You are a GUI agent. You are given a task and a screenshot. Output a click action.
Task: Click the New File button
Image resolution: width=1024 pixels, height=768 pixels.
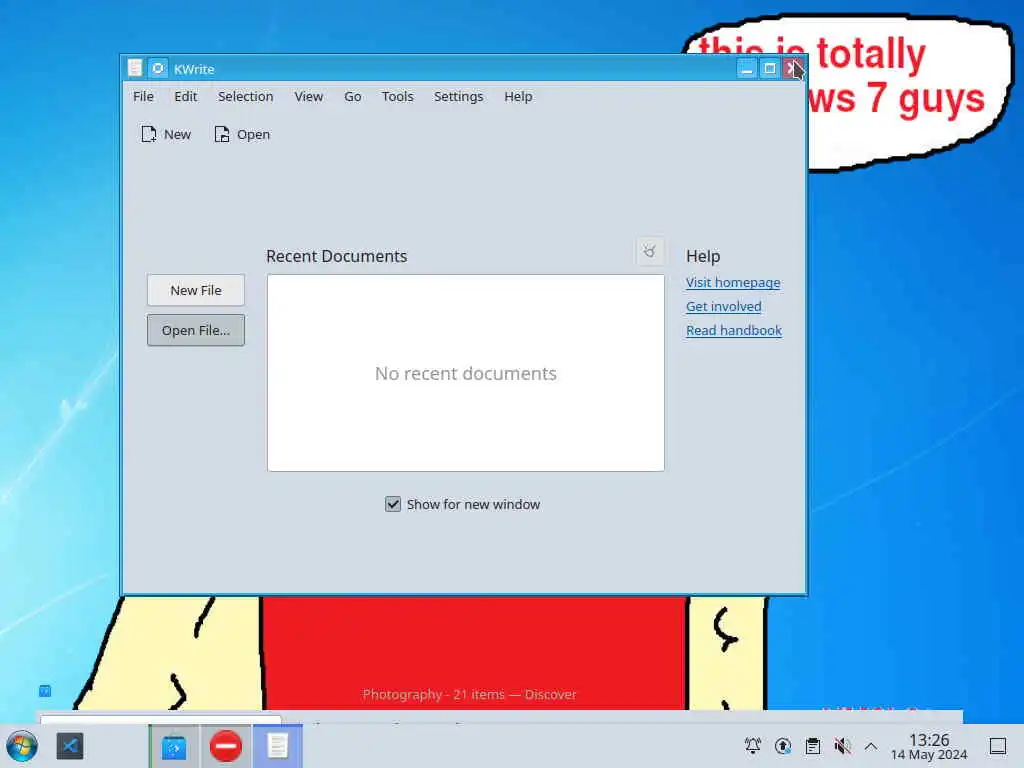point(196,290)
